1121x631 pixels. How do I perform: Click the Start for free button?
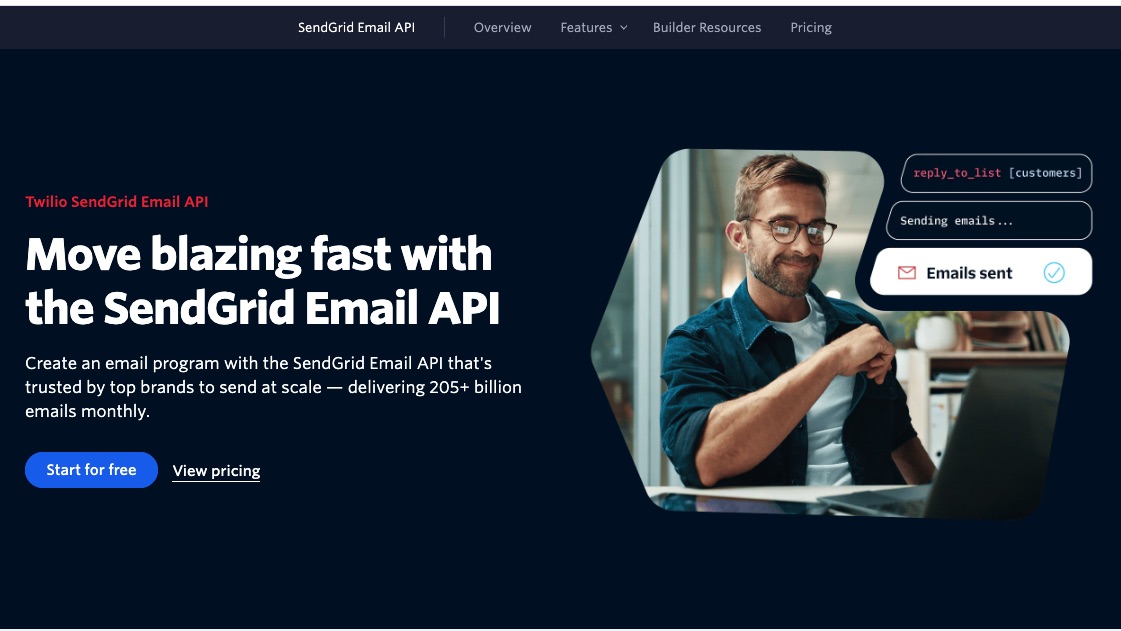coord(92,469)
